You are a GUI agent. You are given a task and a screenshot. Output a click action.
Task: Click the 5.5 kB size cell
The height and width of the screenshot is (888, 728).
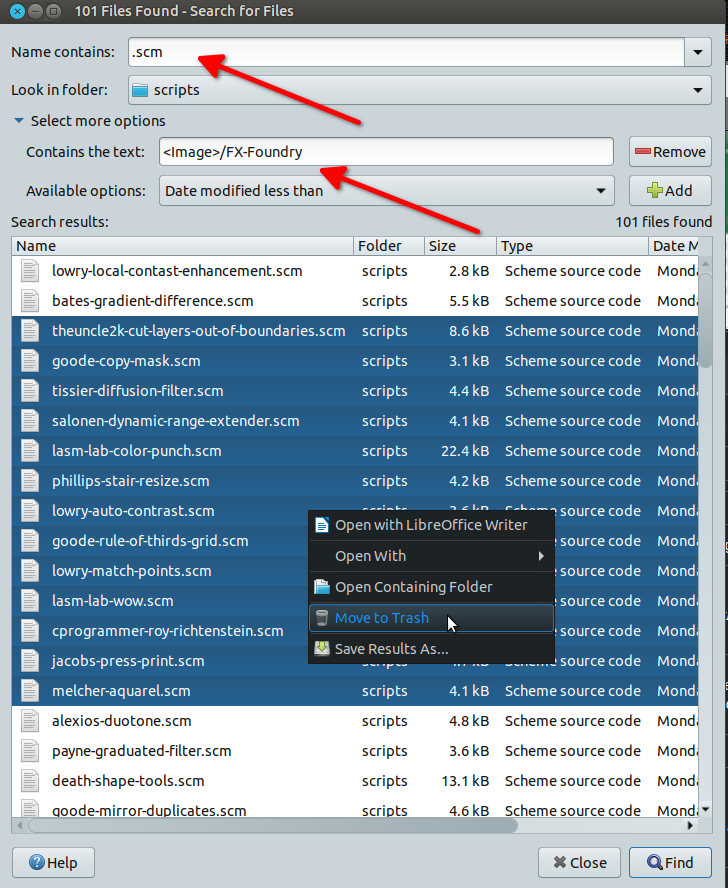pyautogui.click(x=469, y=301)
